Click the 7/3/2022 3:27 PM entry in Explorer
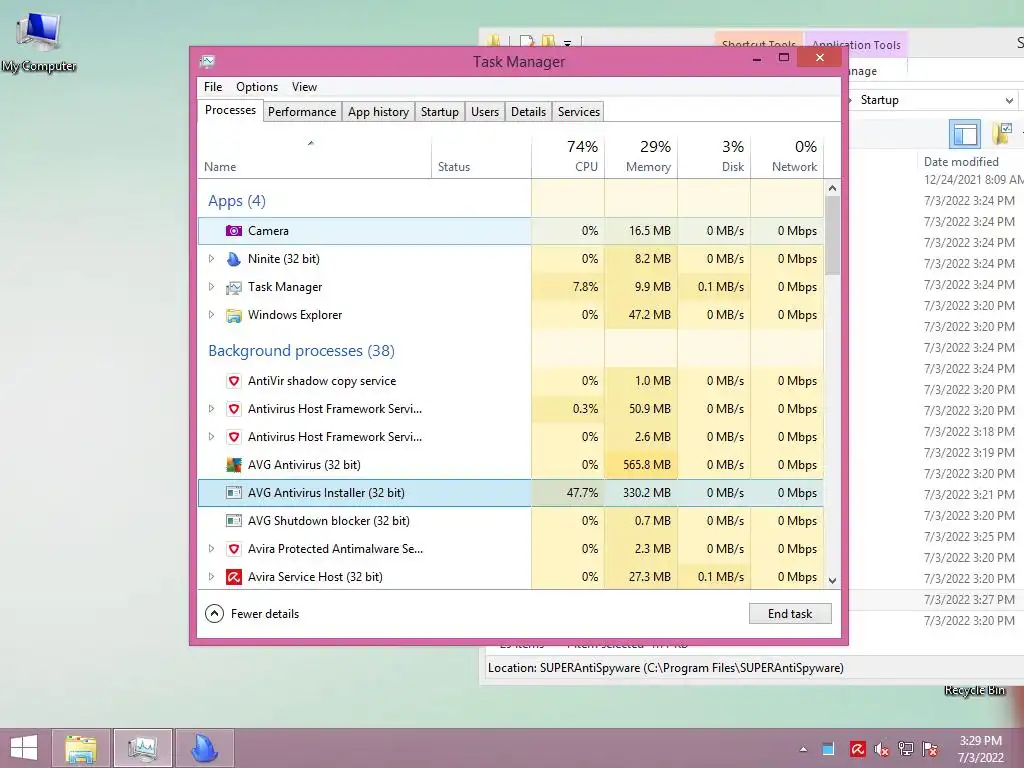 [x=969, y=599]
